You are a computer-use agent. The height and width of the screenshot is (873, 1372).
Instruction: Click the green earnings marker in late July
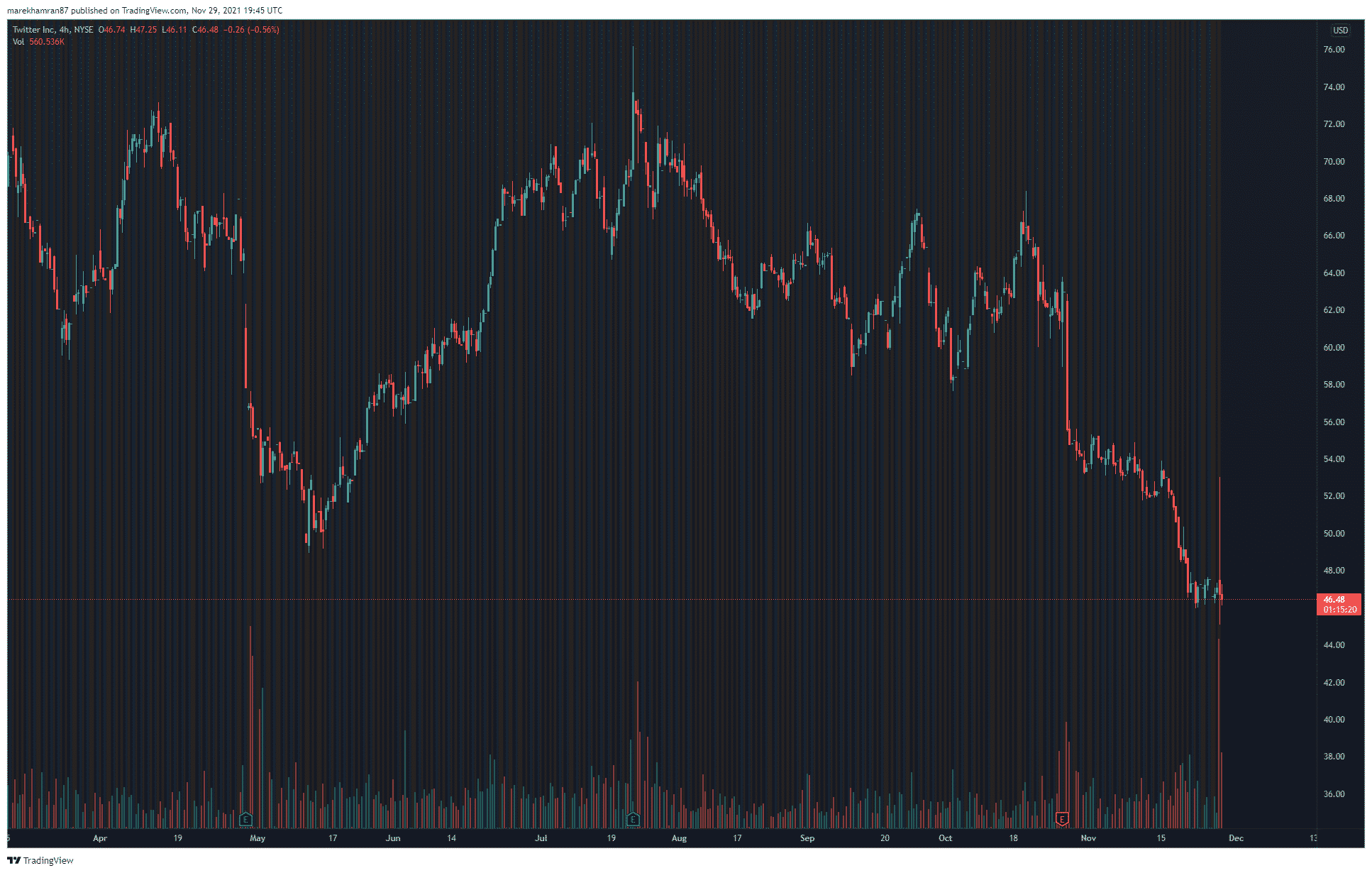[634, 819]
